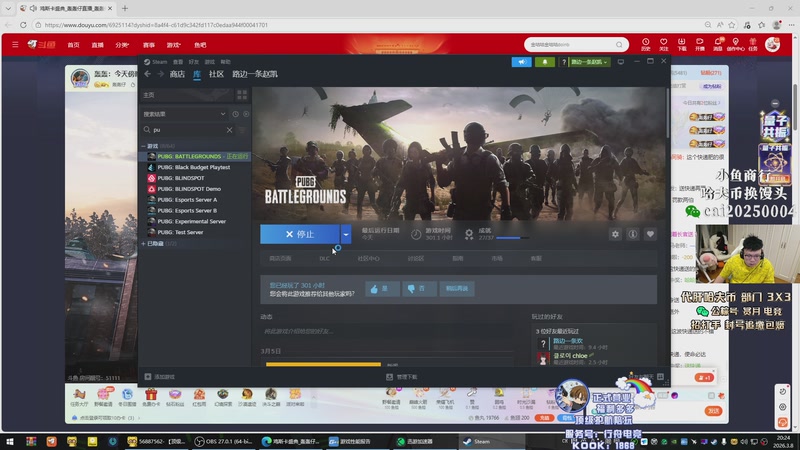Open Douyu 直播 live link

[97, 45]
